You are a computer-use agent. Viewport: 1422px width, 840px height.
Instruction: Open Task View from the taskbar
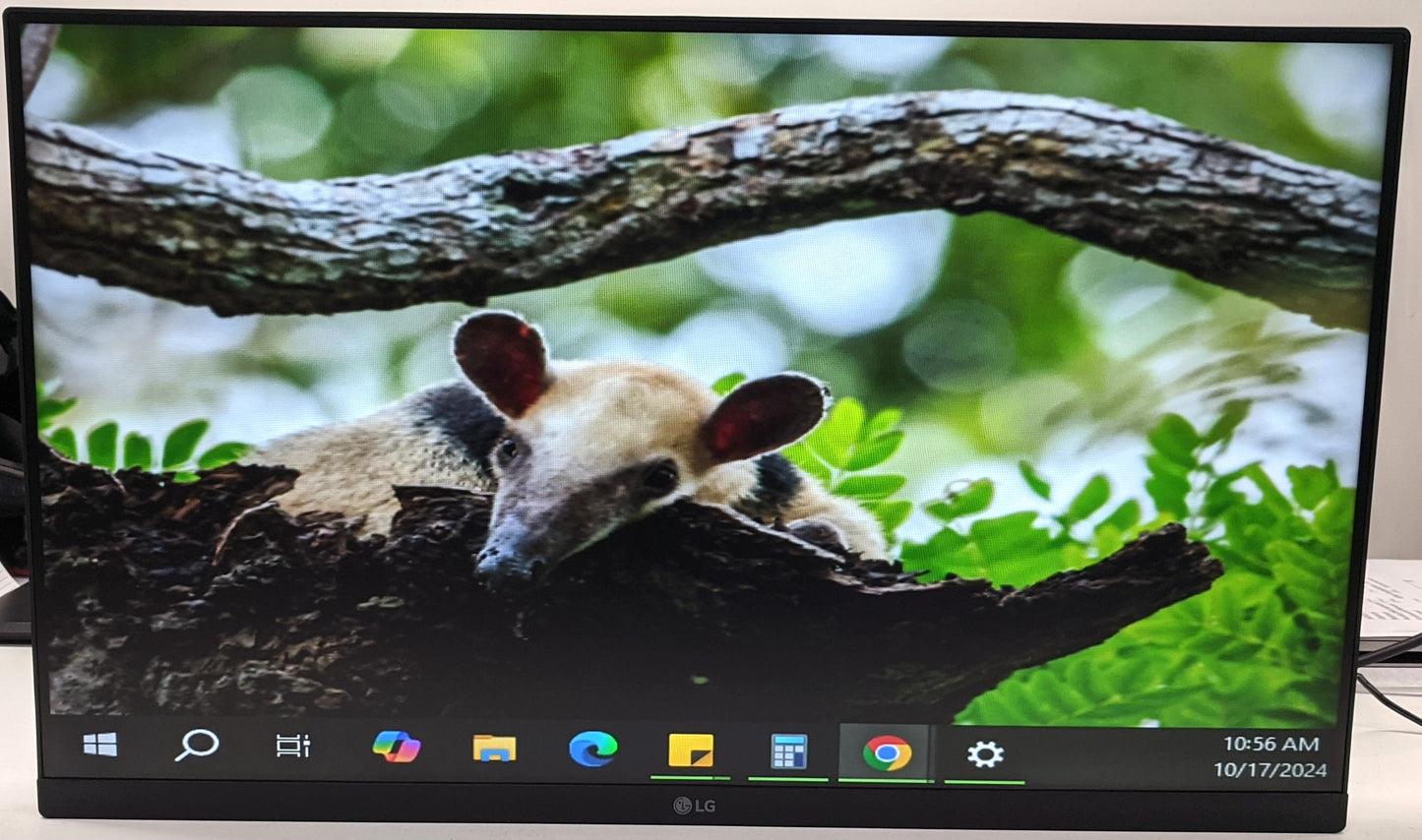pyautogui.click(x=293, y=747)
